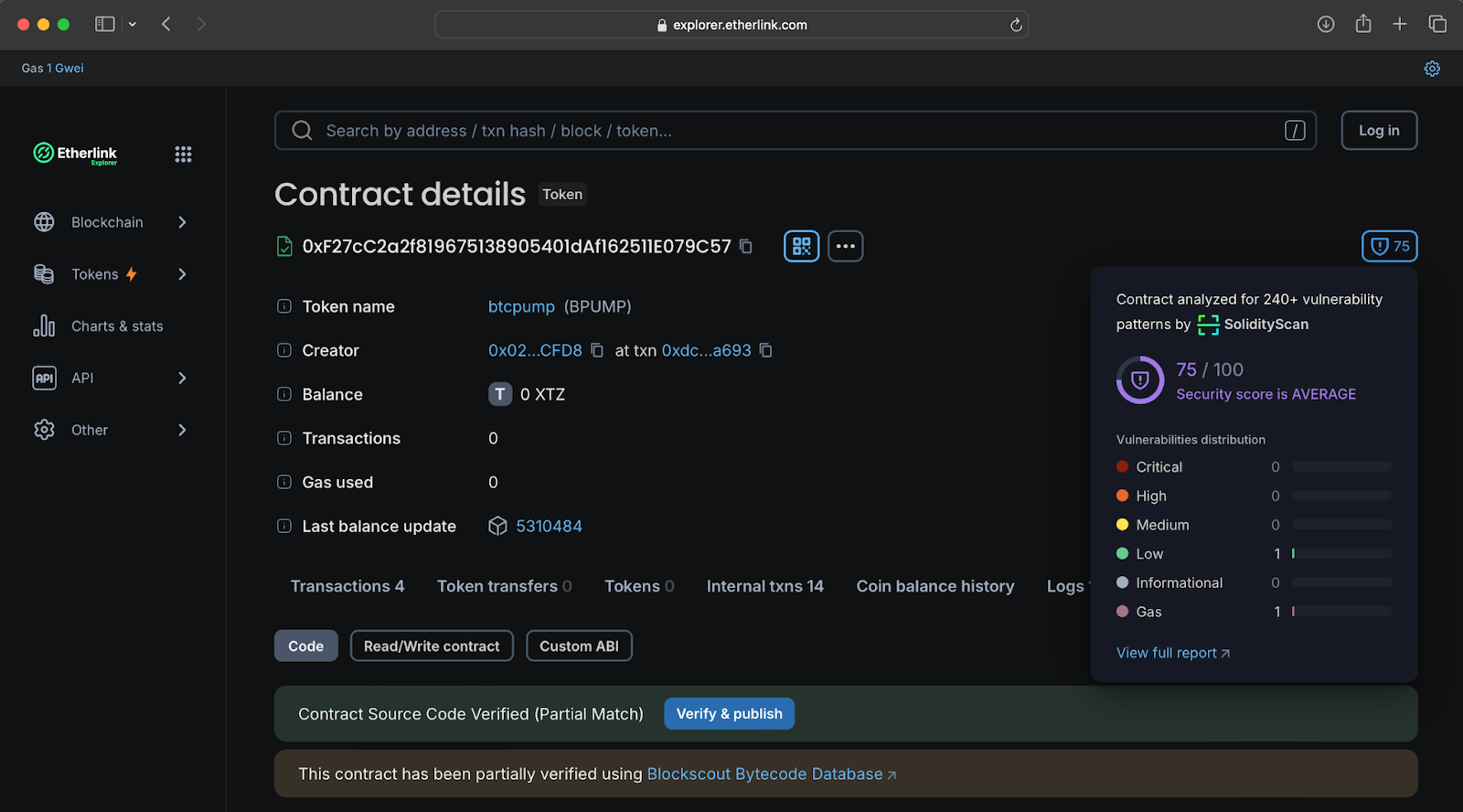This screenshot has width=1463, height=812.
Task: Copy the contract address with copy icon
Action: point(746,246)
